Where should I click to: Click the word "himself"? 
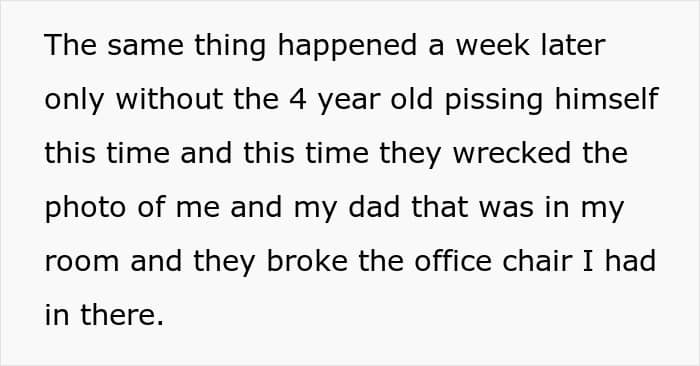606,99
